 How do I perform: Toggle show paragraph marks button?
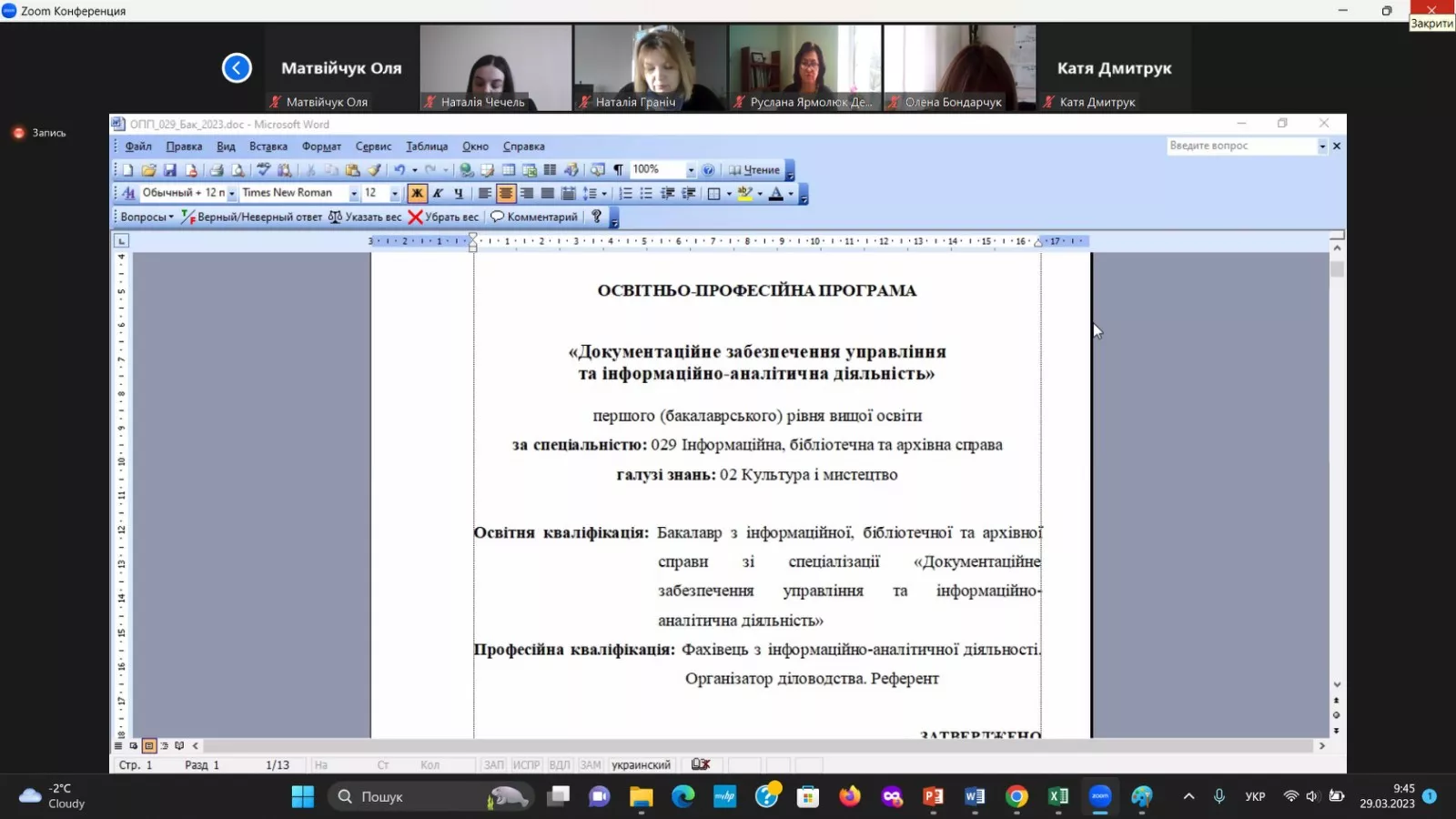[x=618, y=170]
